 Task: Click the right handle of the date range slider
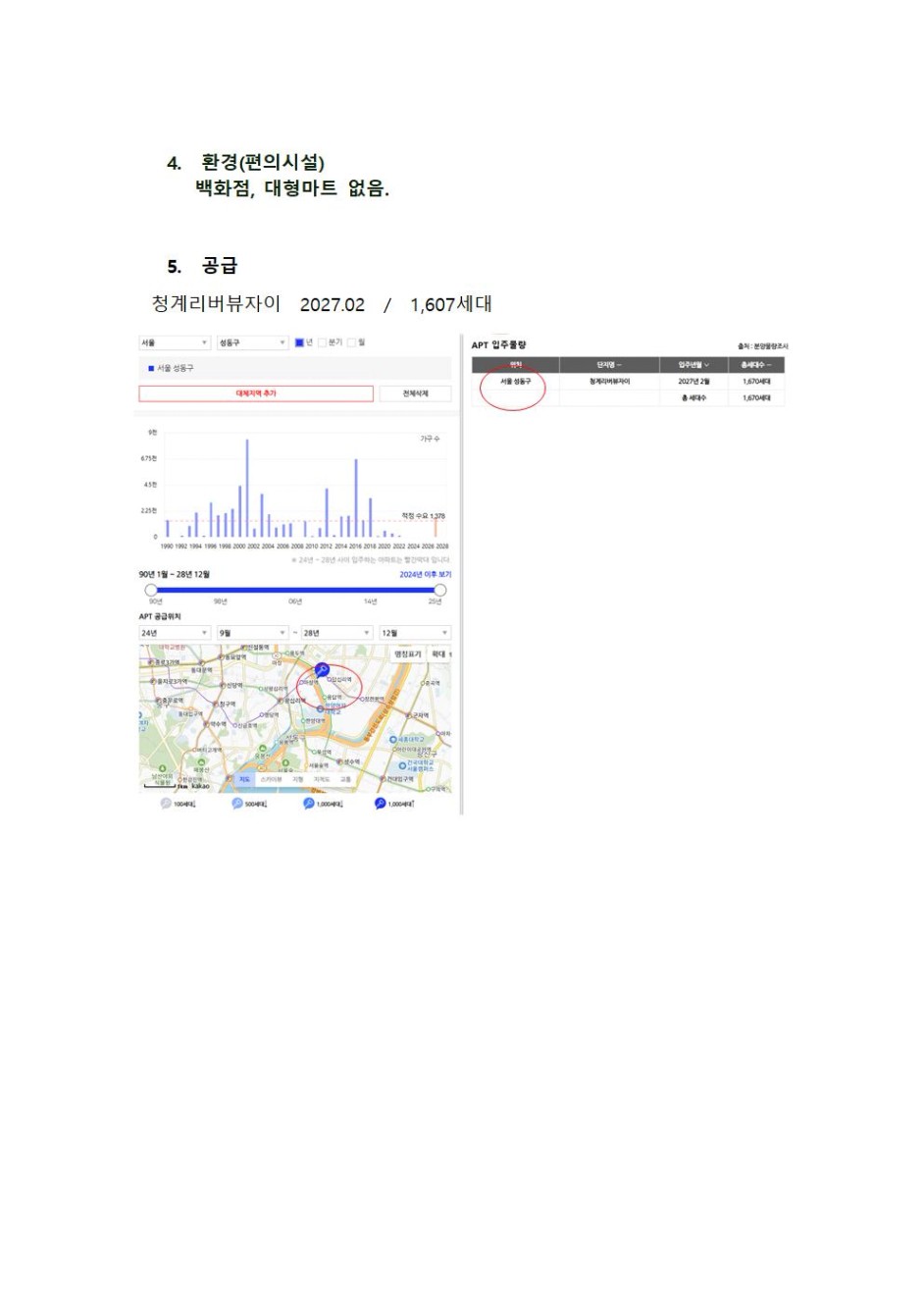[x=439, y=590]
